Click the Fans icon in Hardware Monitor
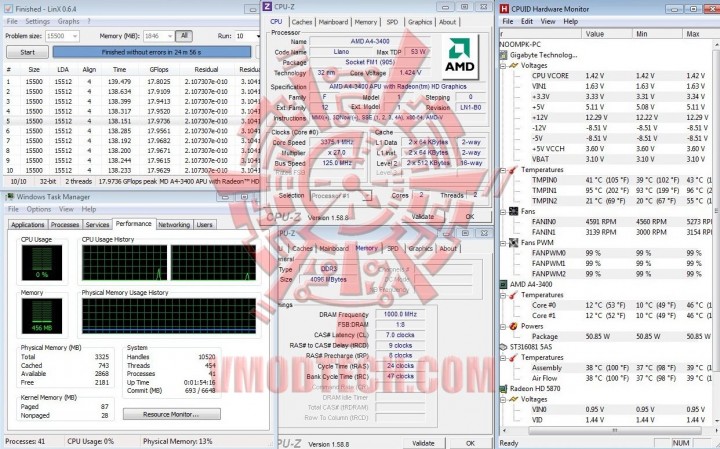 pyautogui.click(x=513, y=211)
